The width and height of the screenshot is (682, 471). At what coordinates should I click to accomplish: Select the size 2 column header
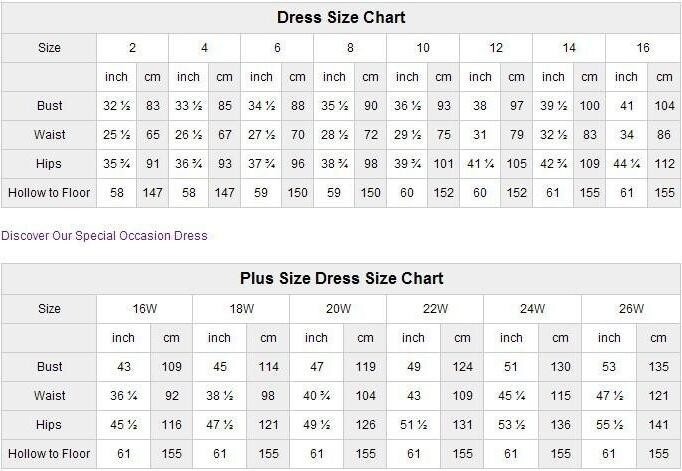pos(132,48)
